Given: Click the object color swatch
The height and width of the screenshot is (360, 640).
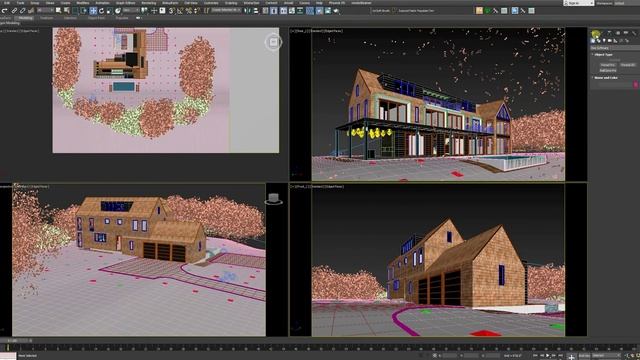Looking at the screenshot, I should pos(636,84).
